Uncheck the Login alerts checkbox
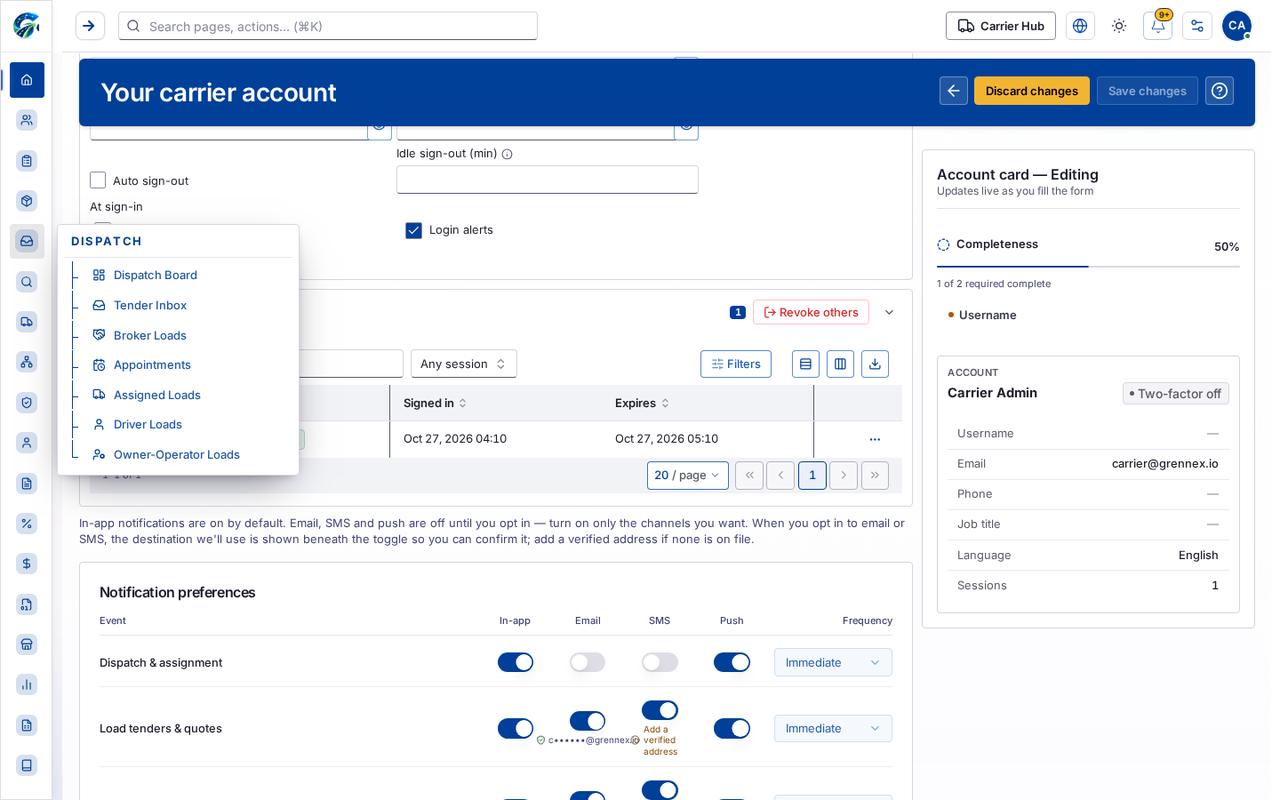The height and width of the screenshot is (800, 1280). (413, 230)
